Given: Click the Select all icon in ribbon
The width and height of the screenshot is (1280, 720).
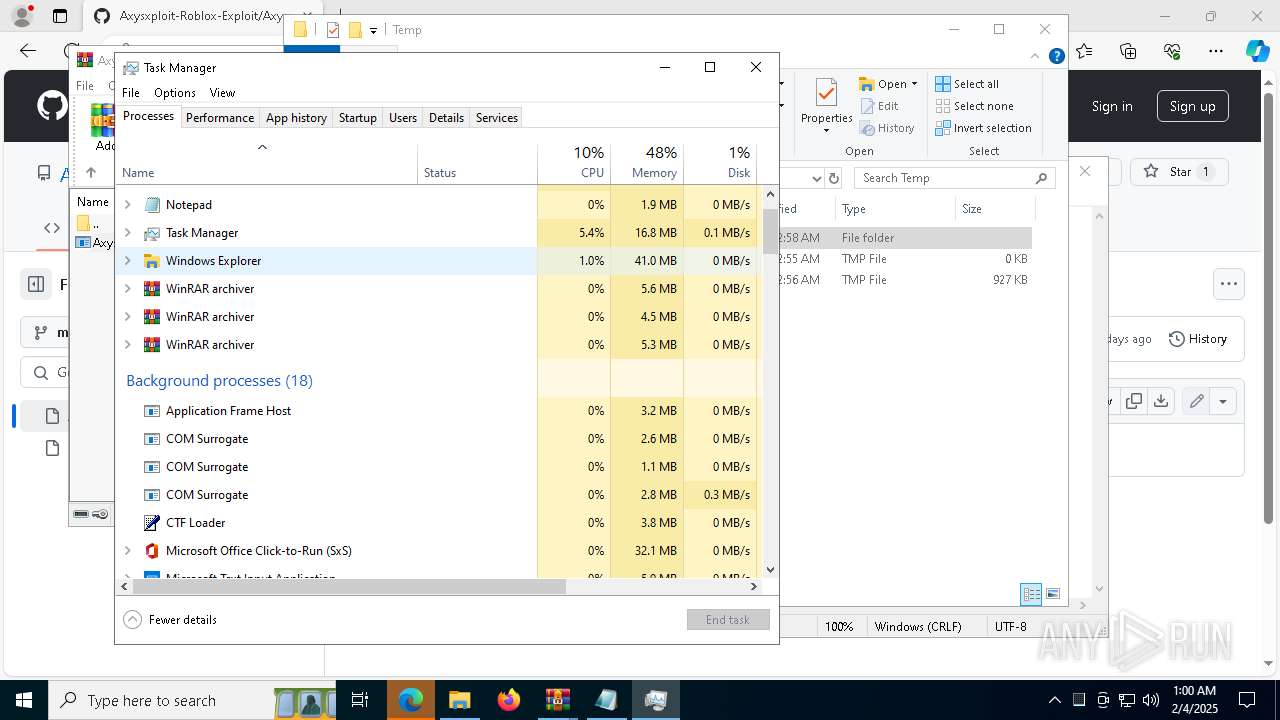Looking at the screenshot, I should tap(943, 84).
